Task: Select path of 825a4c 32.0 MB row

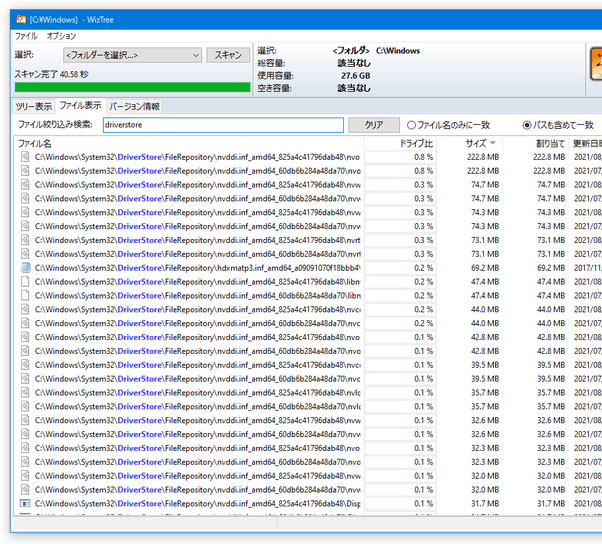Action: coord(198,476)
